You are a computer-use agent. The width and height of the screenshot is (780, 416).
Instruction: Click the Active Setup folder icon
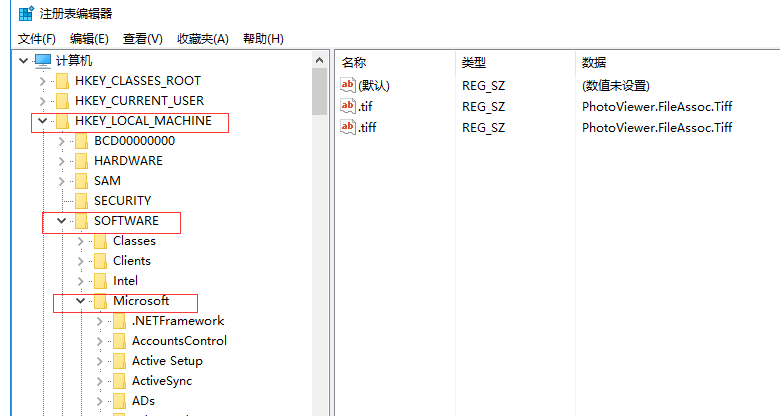(x=119, y=361)
